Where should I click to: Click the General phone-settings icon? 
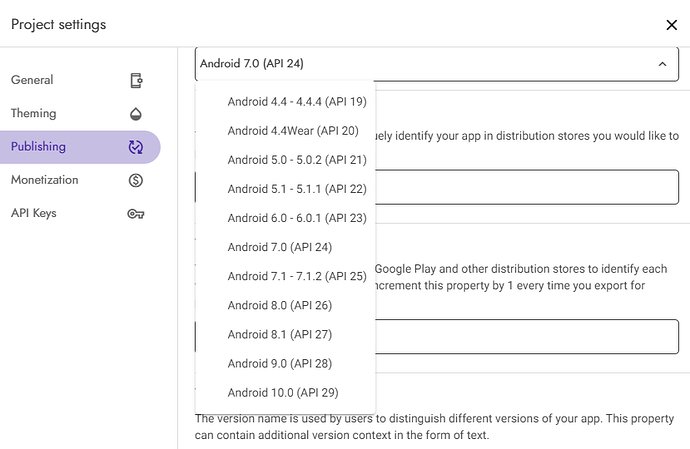136,81
